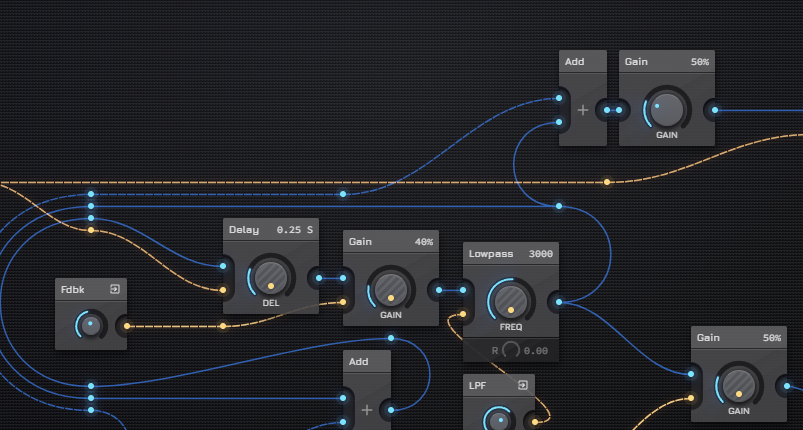Click the Delay time value 0.25 S
The width and height of the screenshot is (803, 430).
coord(295,230)
